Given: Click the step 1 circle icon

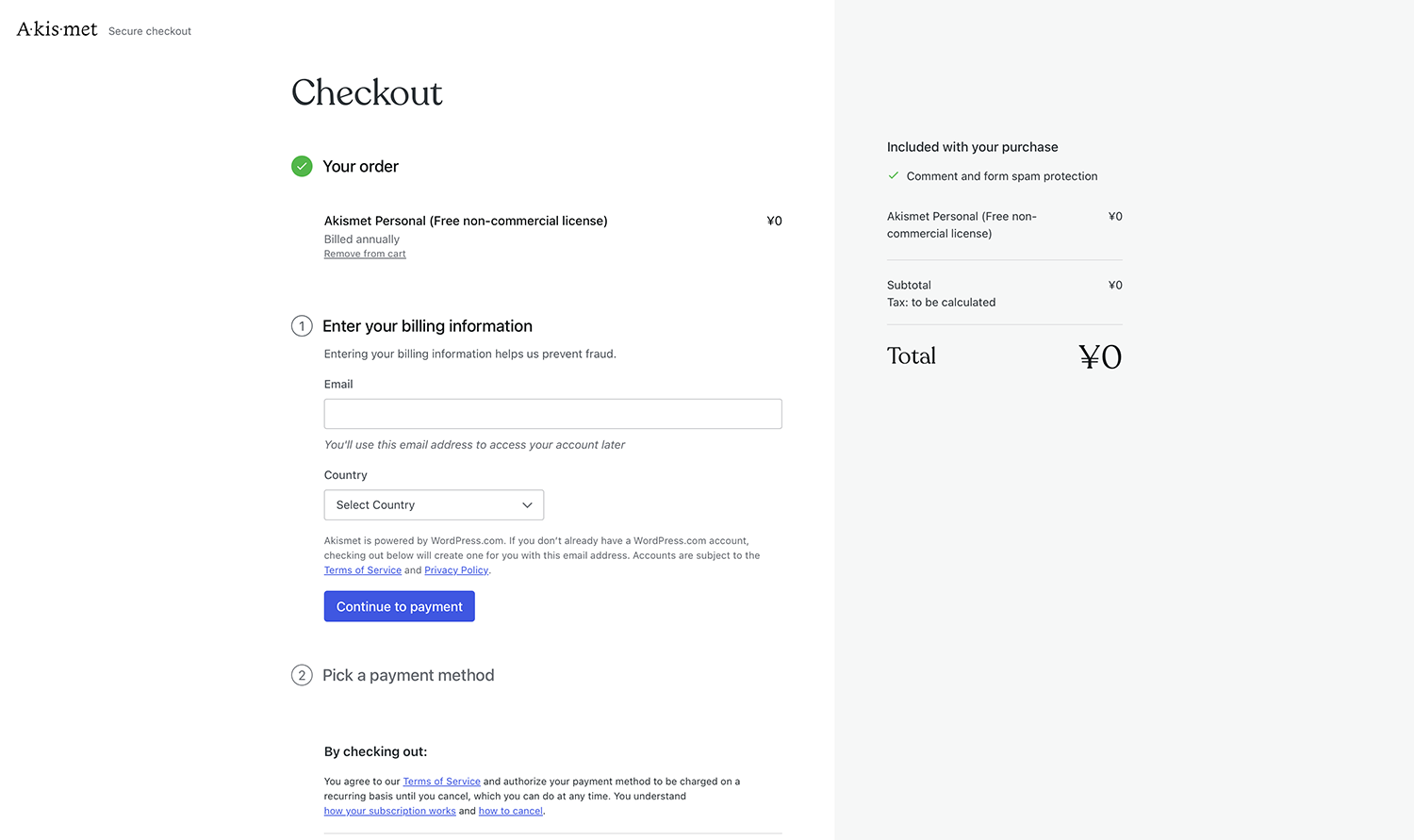Looking at the screenshot, I should (x=302, y=326).
